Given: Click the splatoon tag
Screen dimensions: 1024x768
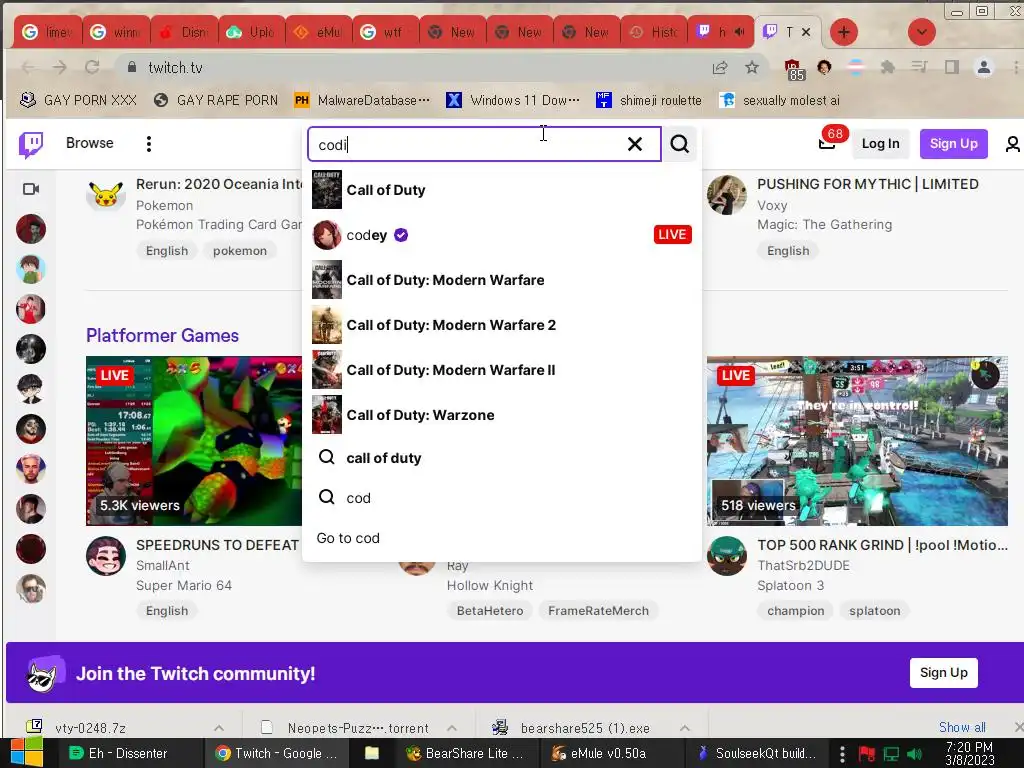Looking at the screenshot, I should [x=874, y=611].
